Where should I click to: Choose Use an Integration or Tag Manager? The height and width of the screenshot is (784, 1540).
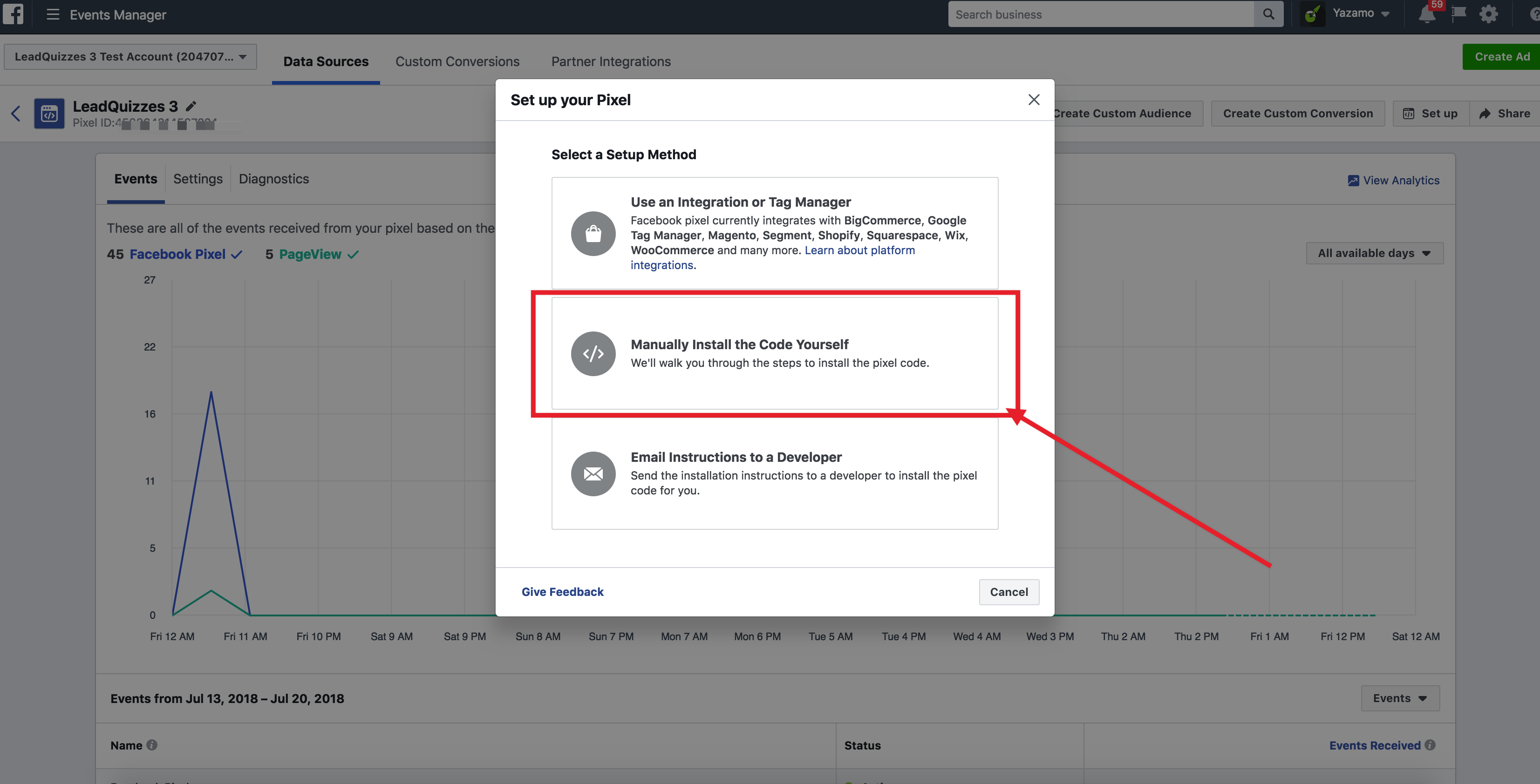775,233
